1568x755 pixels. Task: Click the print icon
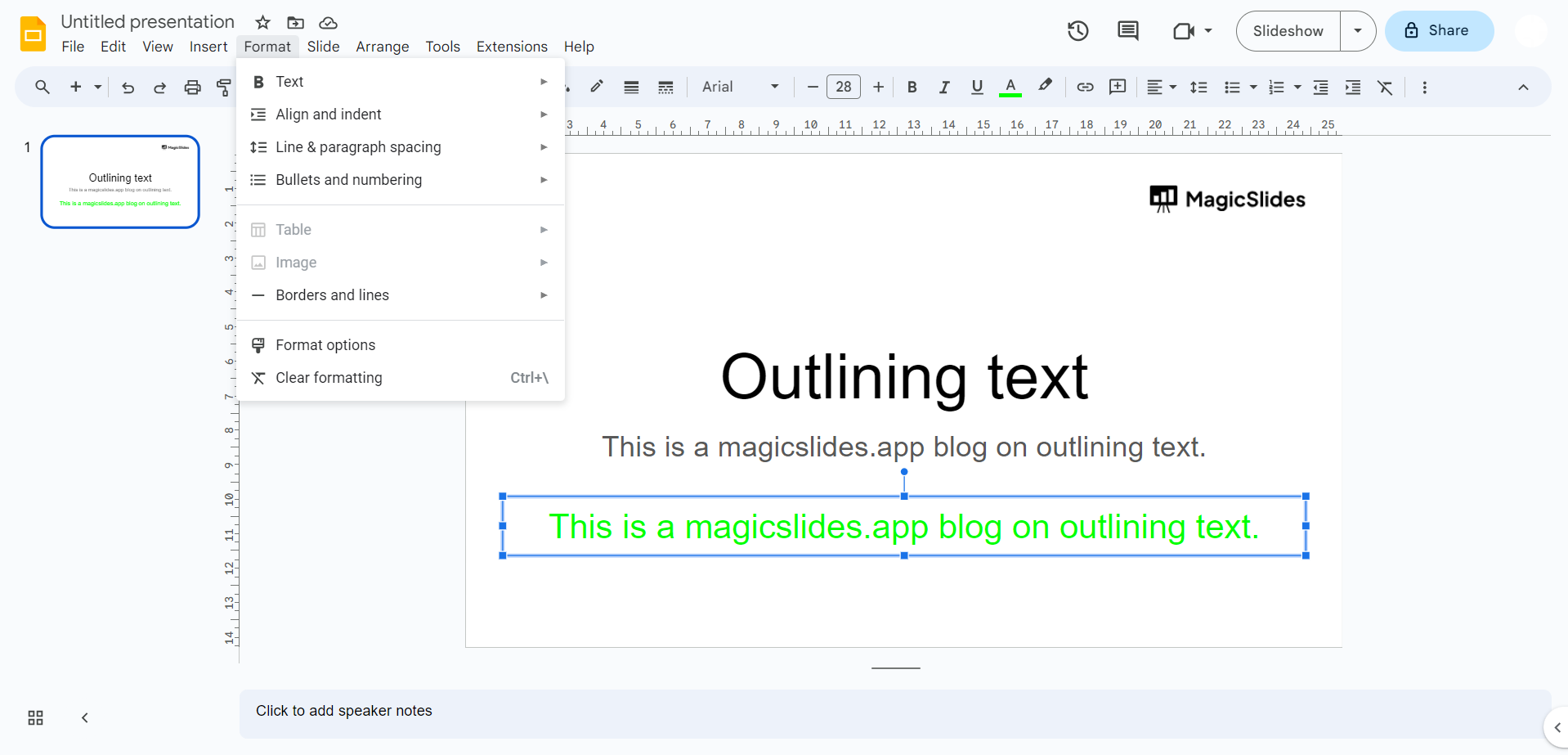192,88
